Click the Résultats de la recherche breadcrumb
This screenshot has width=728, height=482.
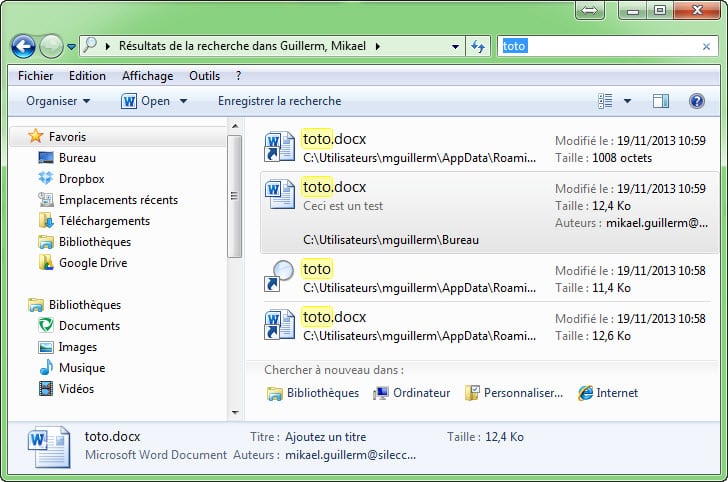(242, 46)
